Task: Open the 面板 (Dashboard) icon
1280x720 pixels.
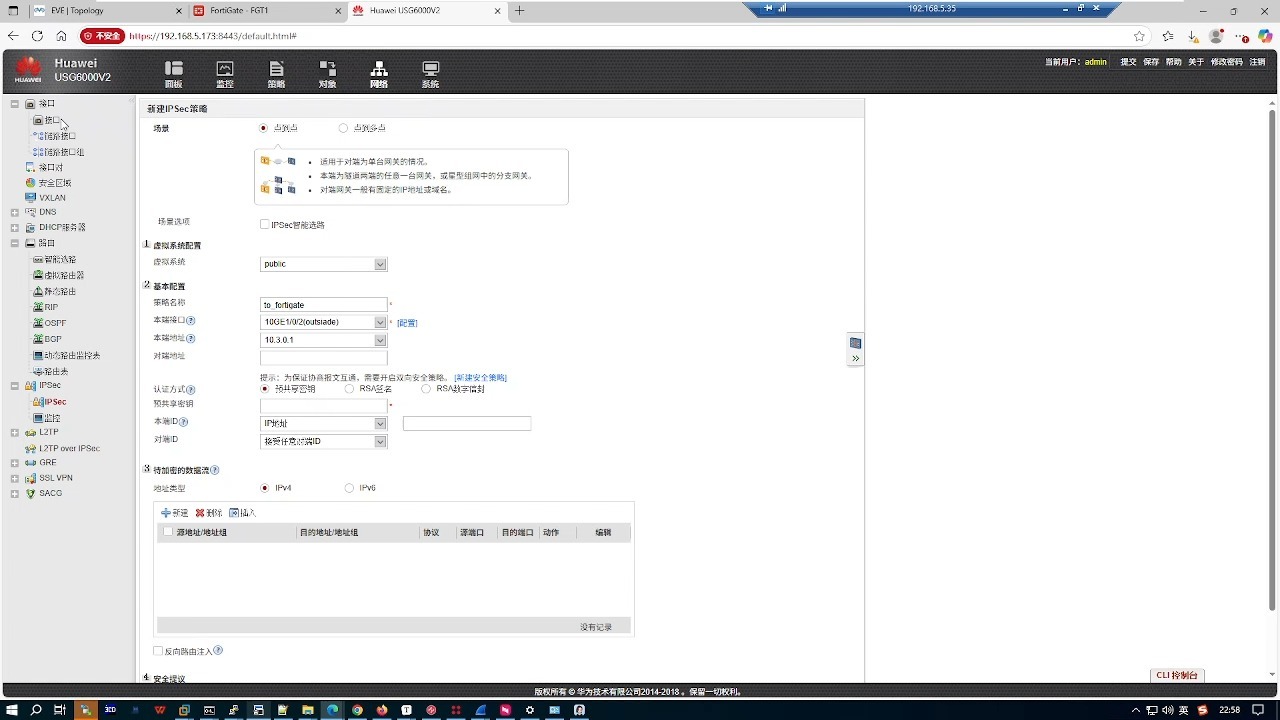Action: (x=172, y=73)
